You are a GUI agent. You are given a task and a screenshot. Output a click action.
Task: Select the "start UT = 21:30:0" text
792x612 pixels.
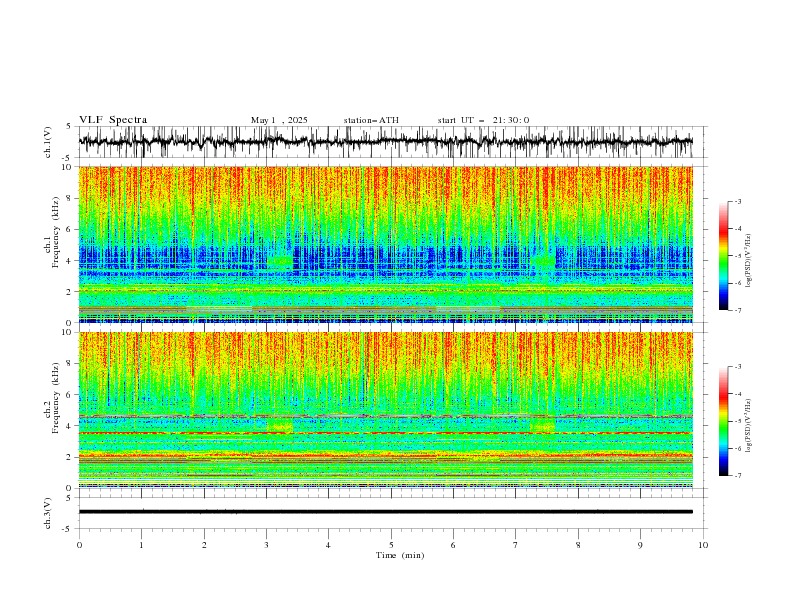click(x=483, y=120)
